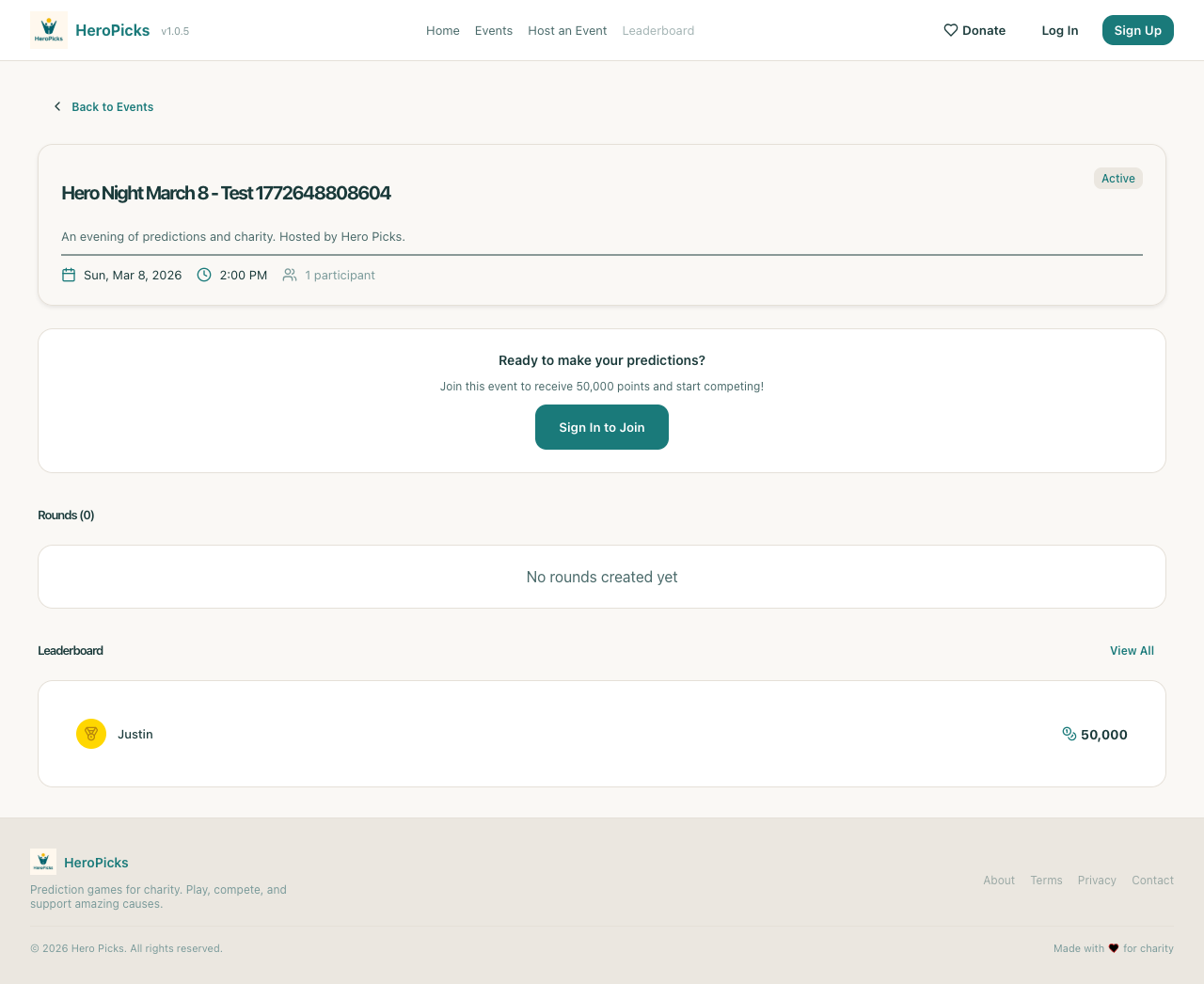Click the Log In button

1060,30
